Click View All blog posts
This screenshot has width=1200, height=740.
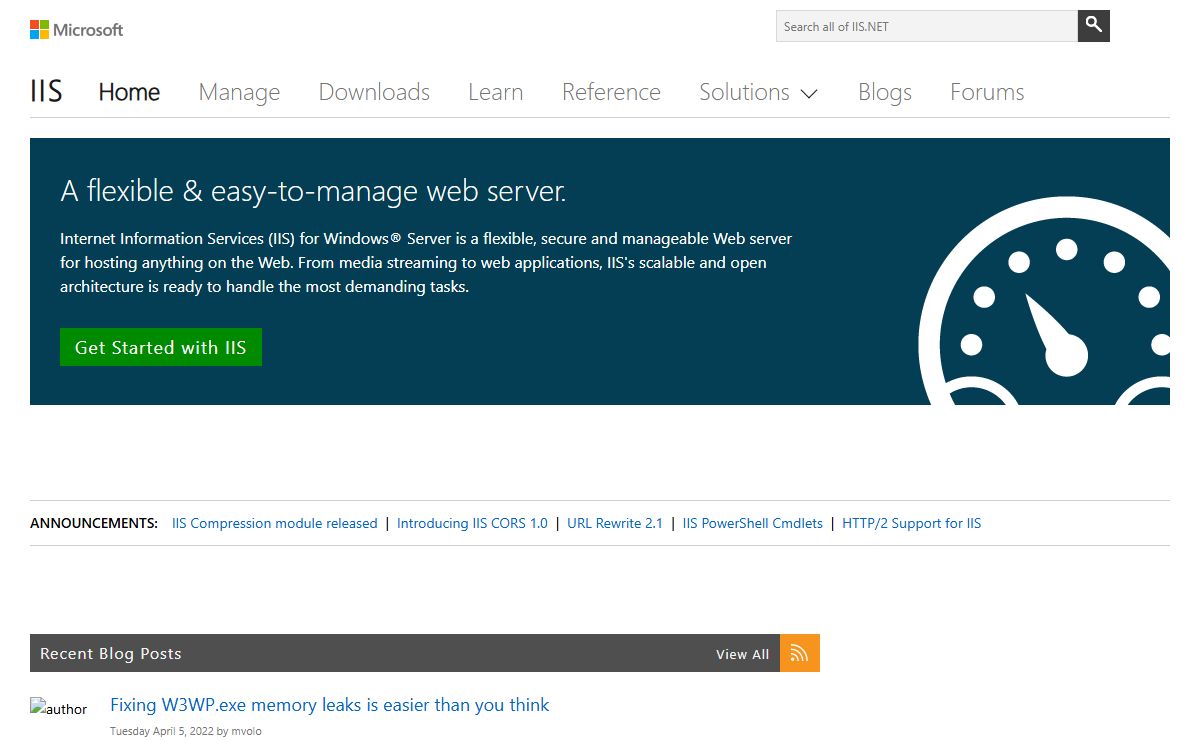[743, 654]
